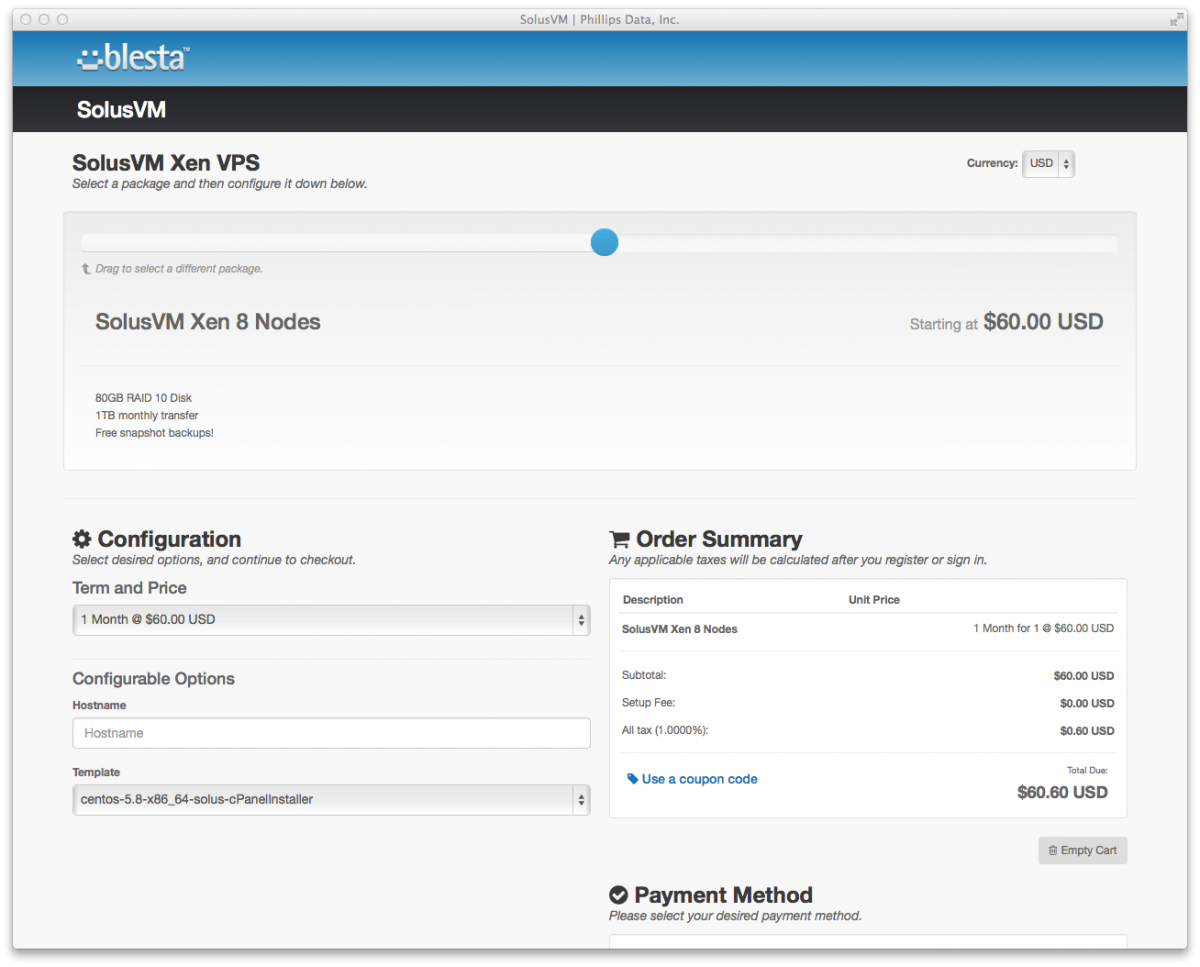
Task: Click into the Hostname input field
Action: (331, 733)
